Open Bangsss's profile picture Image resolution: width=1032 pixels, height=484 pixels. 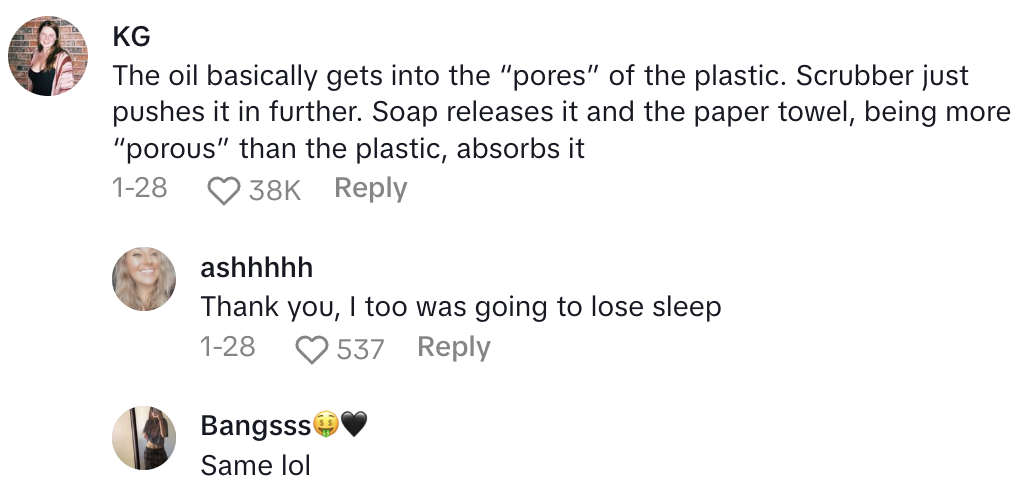[x=144, y=438]
